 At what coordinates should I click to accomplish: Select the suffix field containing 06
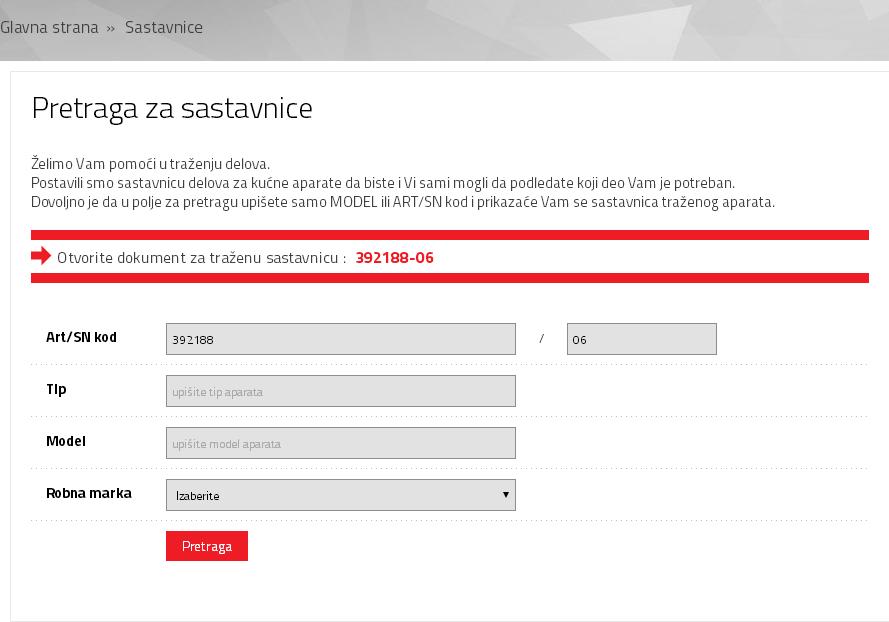tap(641, 339)
